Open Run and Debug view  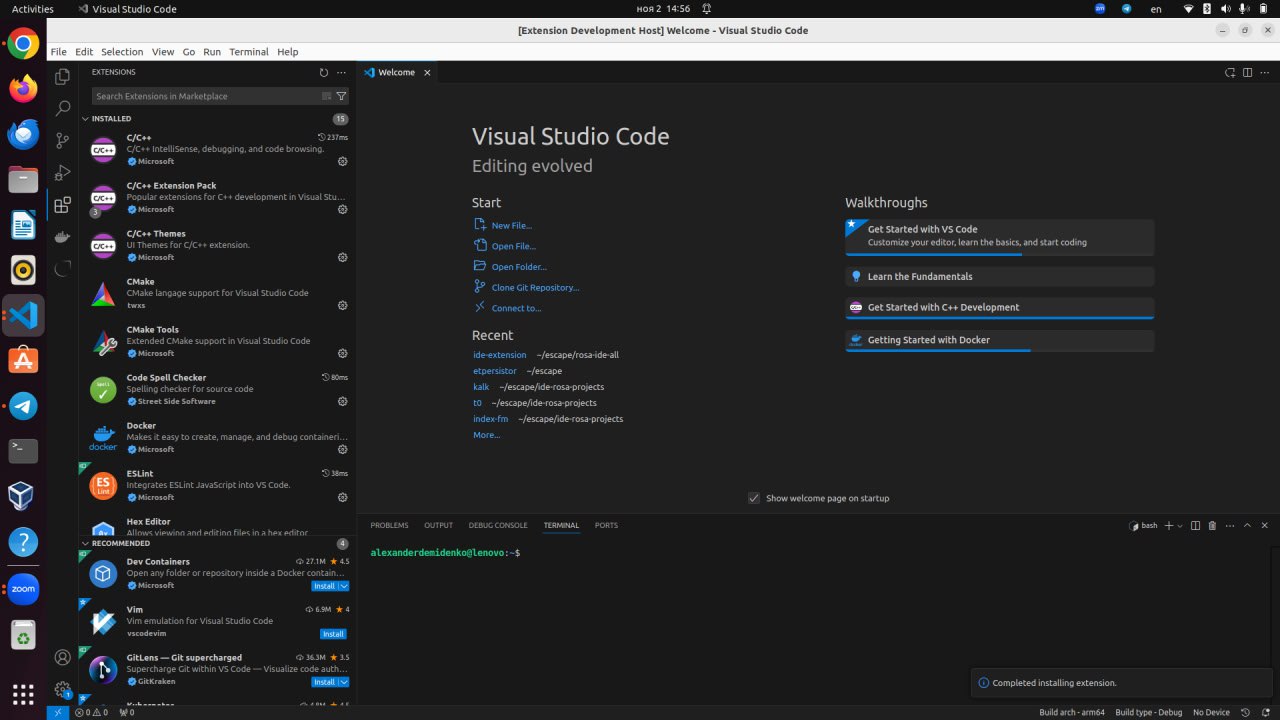click(x=62, y=173)
